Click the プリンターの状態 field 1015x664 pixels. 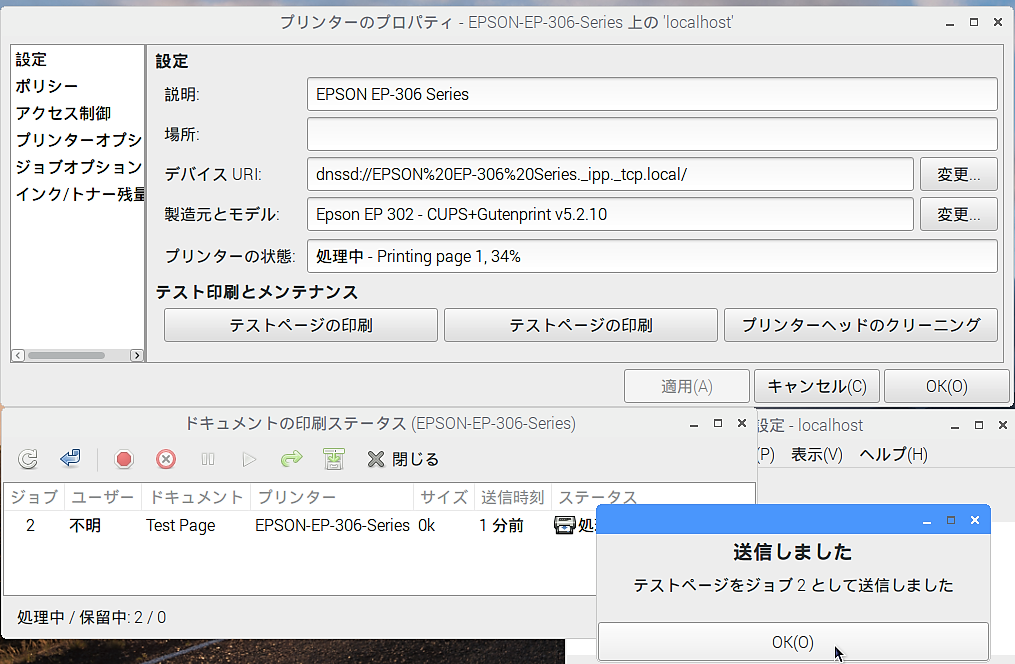point(652,256)
